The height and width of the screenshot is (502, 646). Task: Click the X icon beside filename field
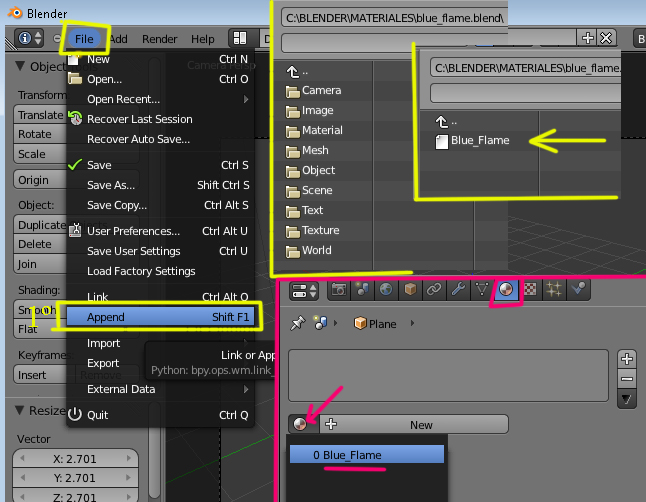click(606, 38)
